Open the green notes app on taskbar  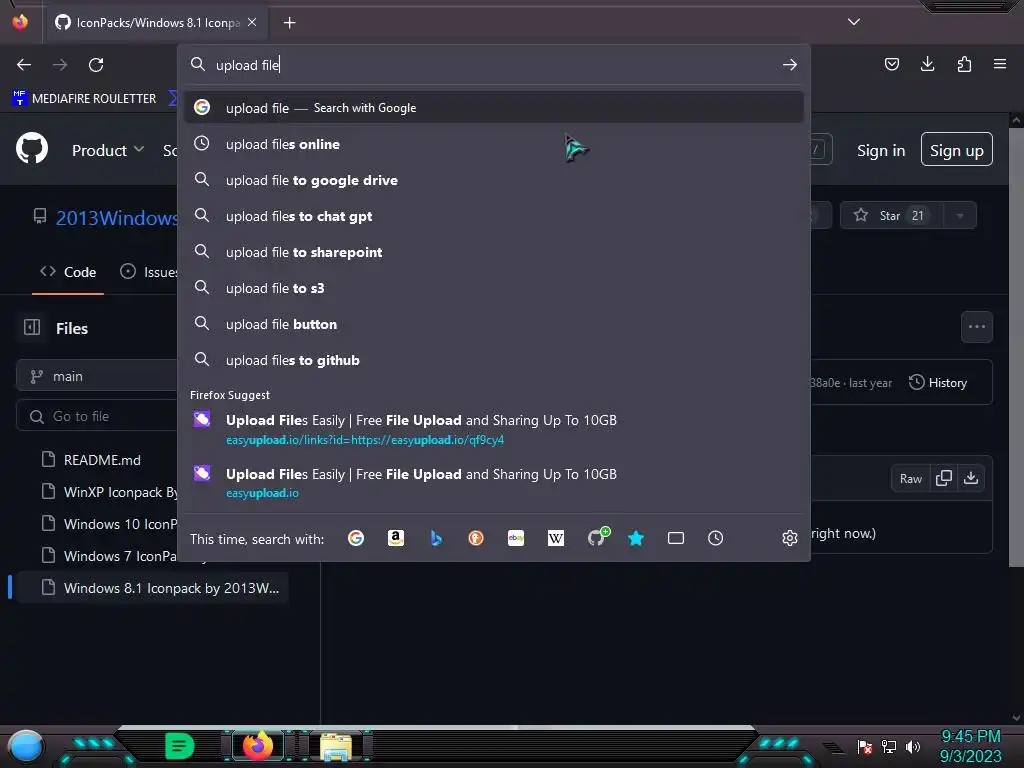pyautogui.click(x=180, y=746)
